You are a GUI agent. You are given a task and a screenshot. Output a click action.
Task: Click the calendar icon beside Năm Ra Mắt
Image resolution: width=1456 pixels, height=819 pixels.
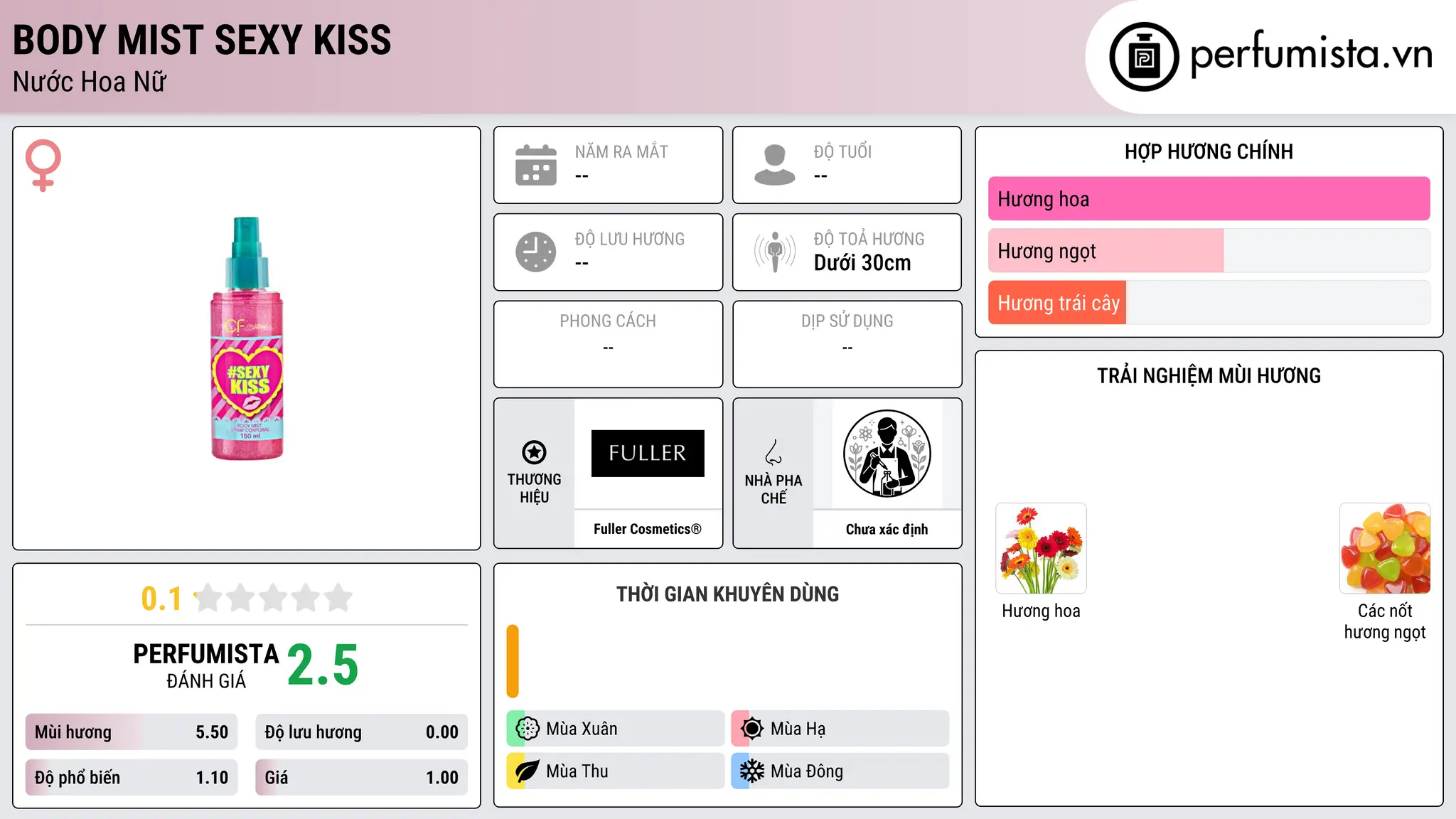(x=536, y=165)
